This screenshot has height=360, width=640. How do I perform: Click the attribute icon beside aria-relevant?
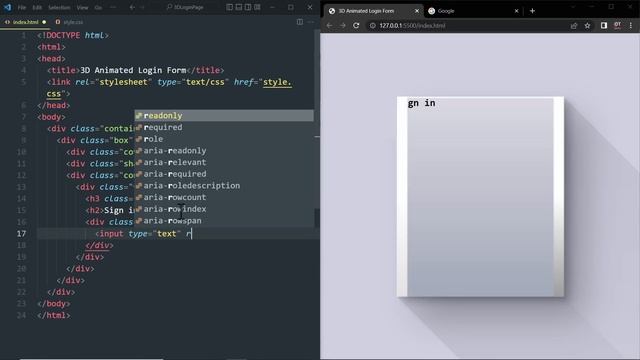(x=139, y=162)
